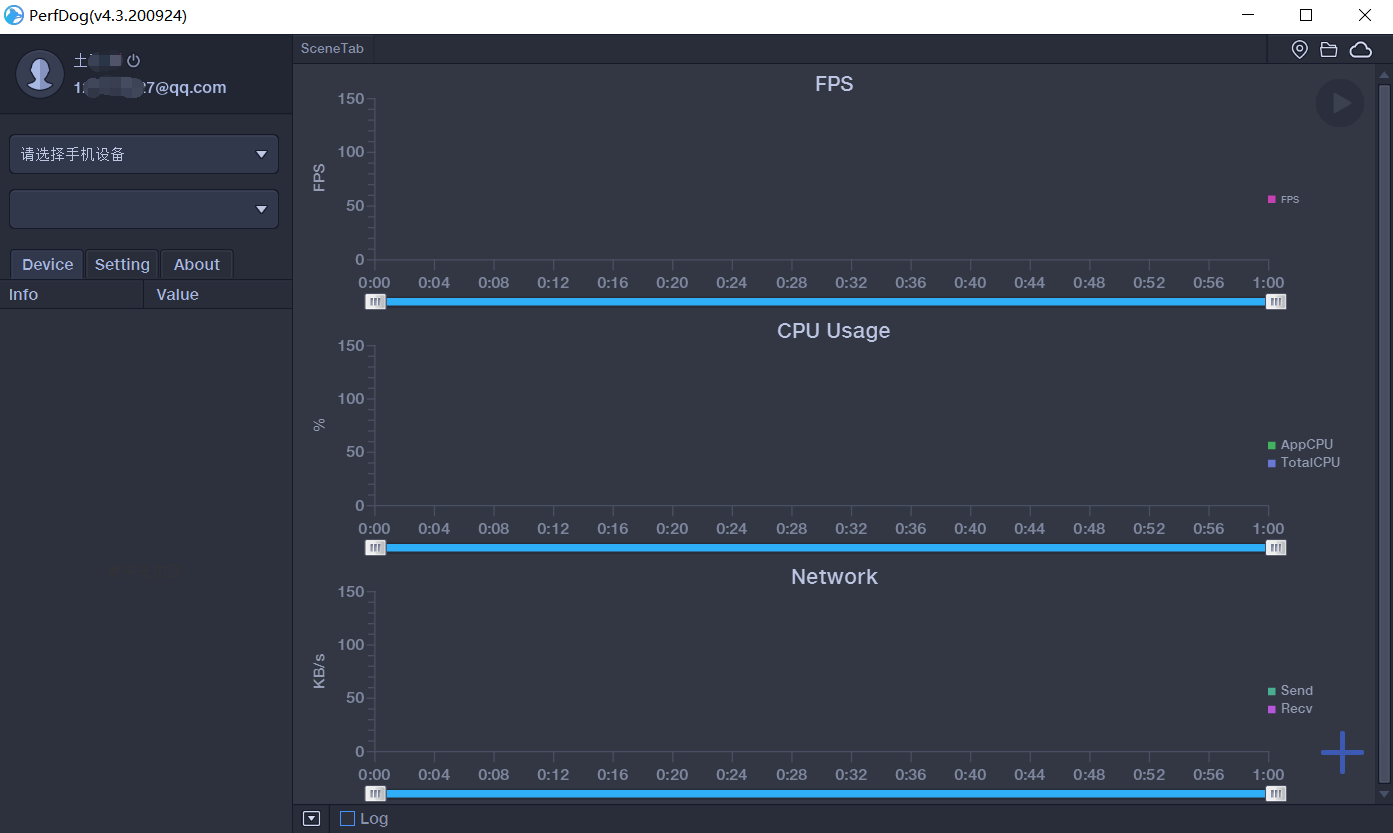Open the phone device selection dropdown
Screen dimensions: 1393x833
pos(144,155)
